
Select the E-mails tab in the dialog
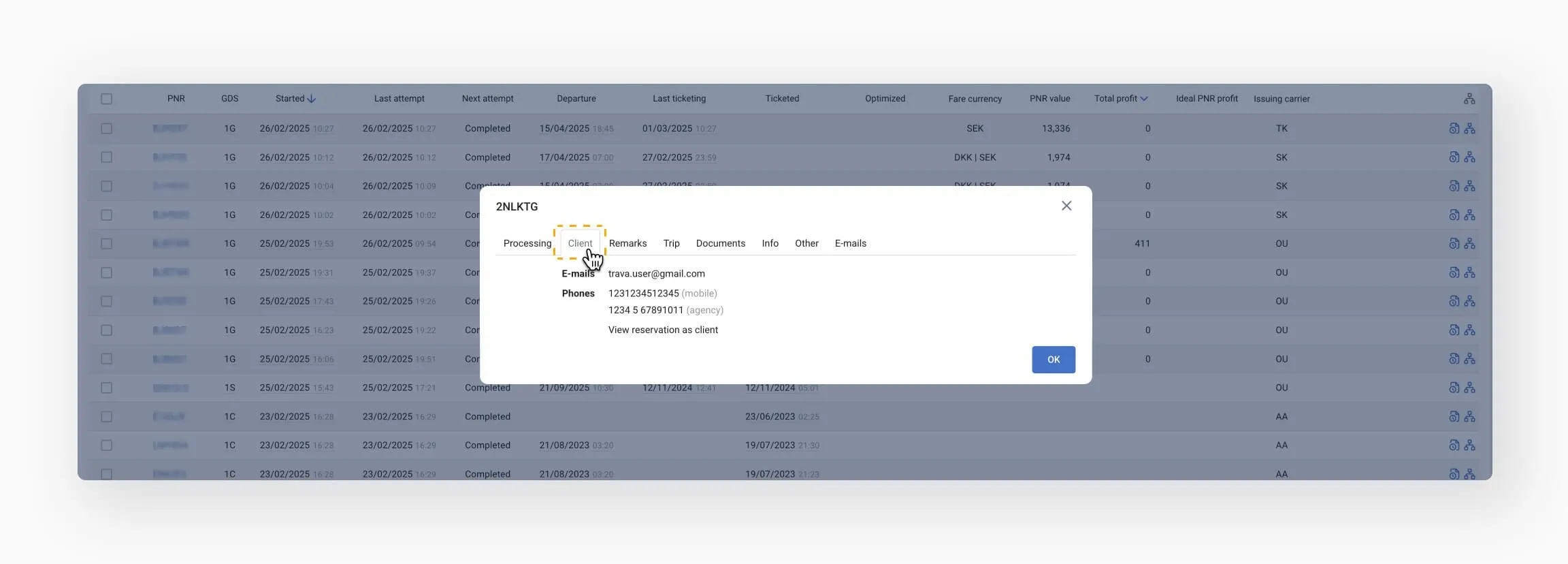850,243
